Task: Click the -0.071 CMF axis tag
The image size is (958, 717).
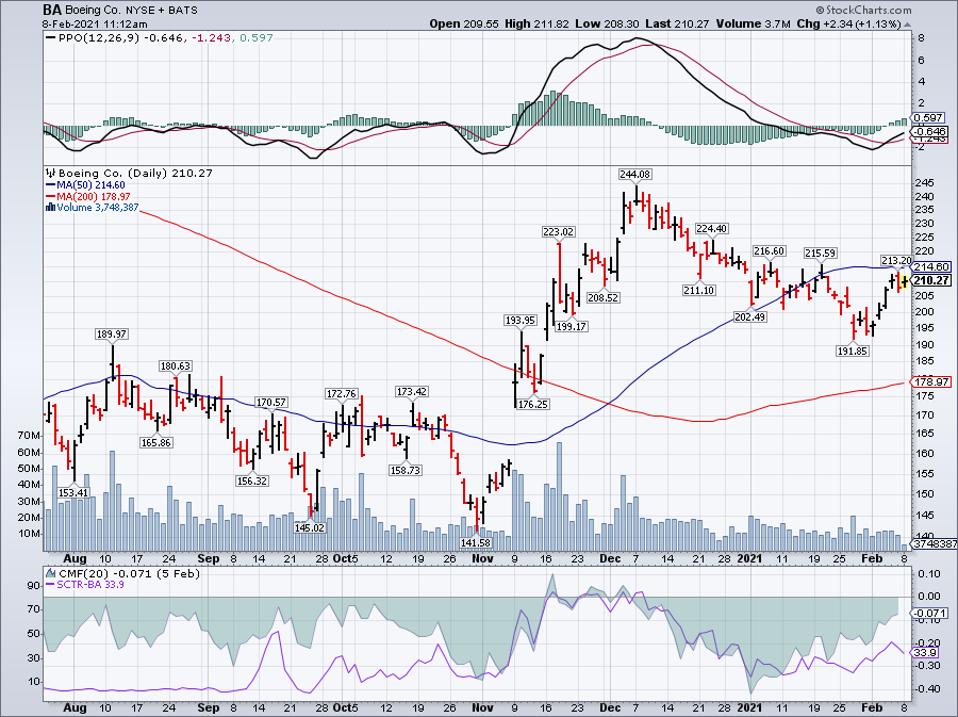Action: (929, 613)
